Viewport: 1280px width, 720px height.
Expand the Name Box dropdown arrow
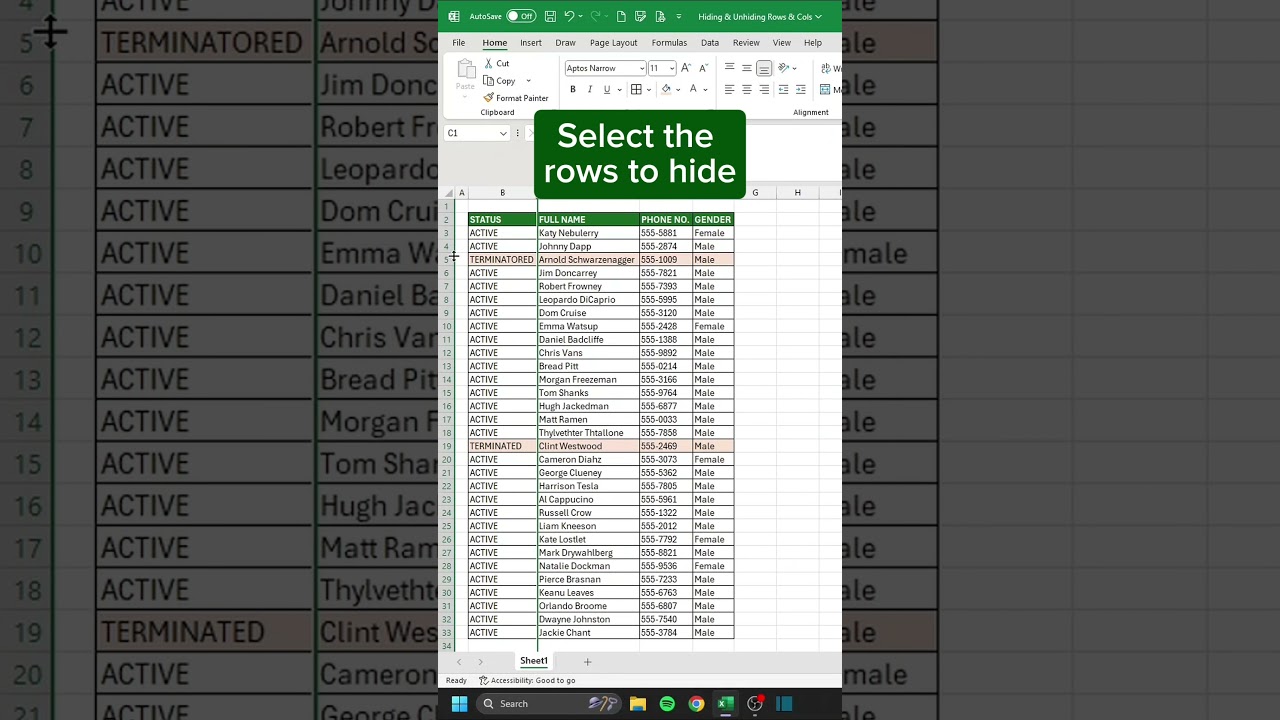coord(503,133)
